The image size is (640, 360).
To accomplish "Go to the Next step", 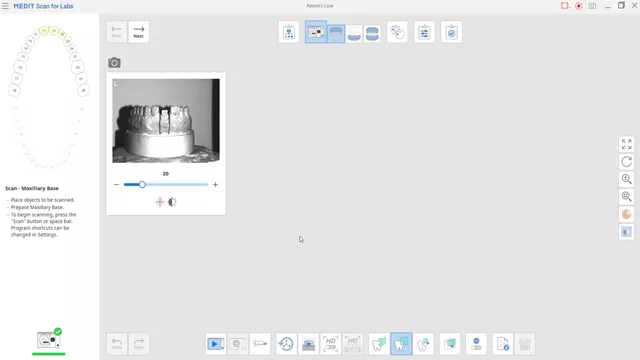I will (x=139, y=32).
